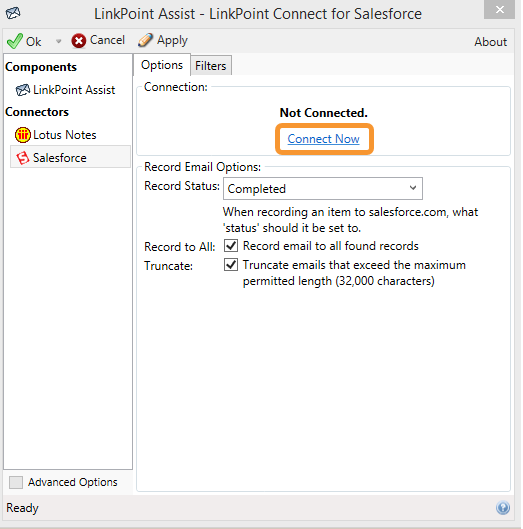Select the Salesforce connector icon

[23, 158]
